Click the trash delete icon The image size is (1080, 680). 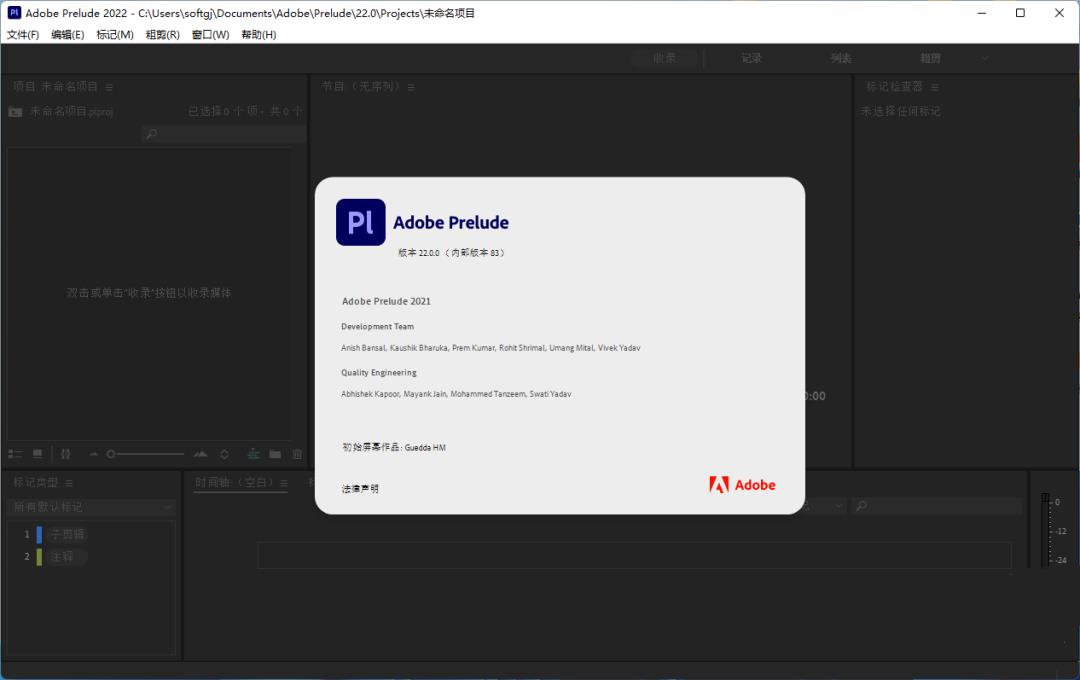point(298,454)
